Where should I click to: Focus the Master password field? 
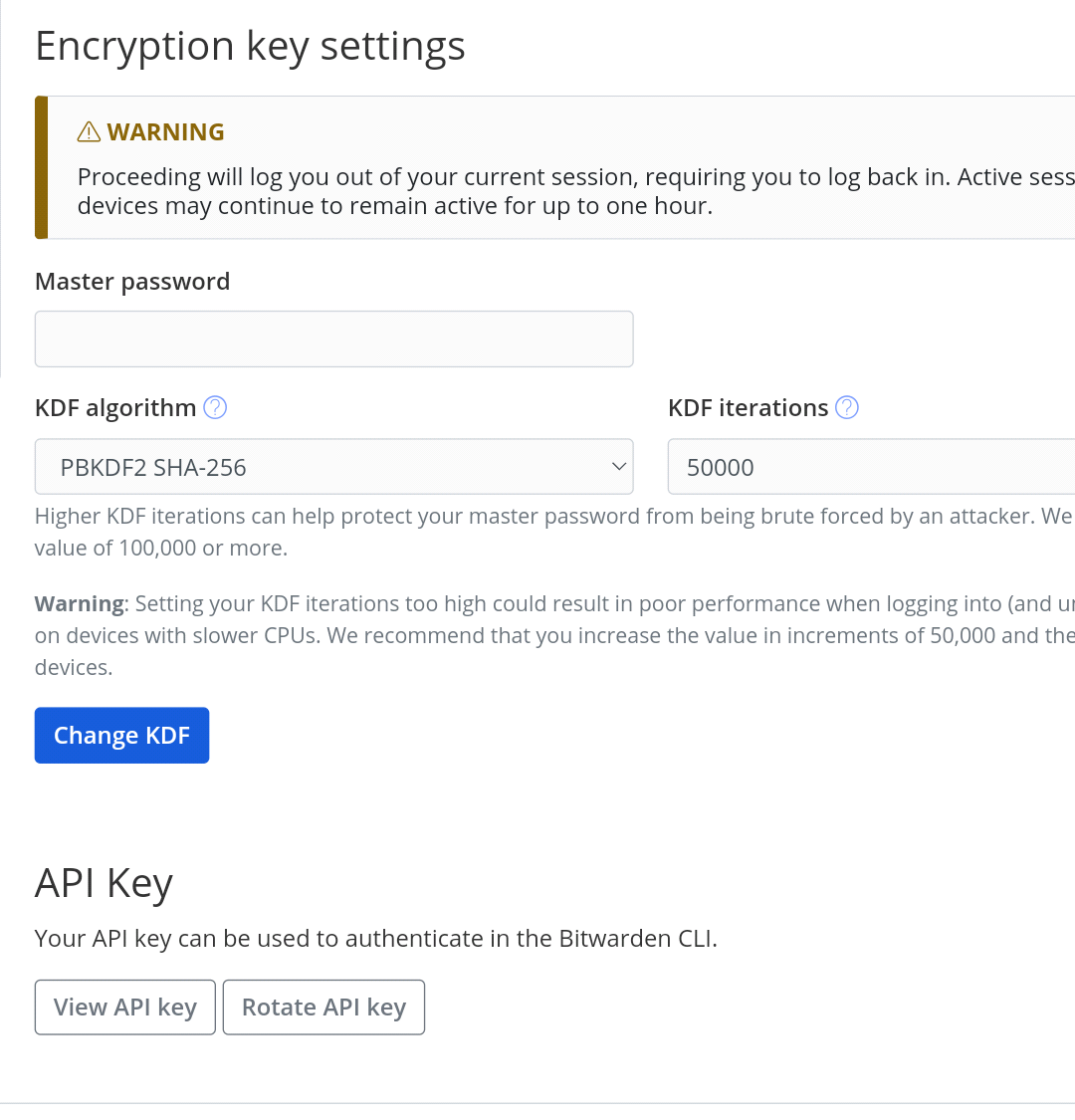coord(333,339)
